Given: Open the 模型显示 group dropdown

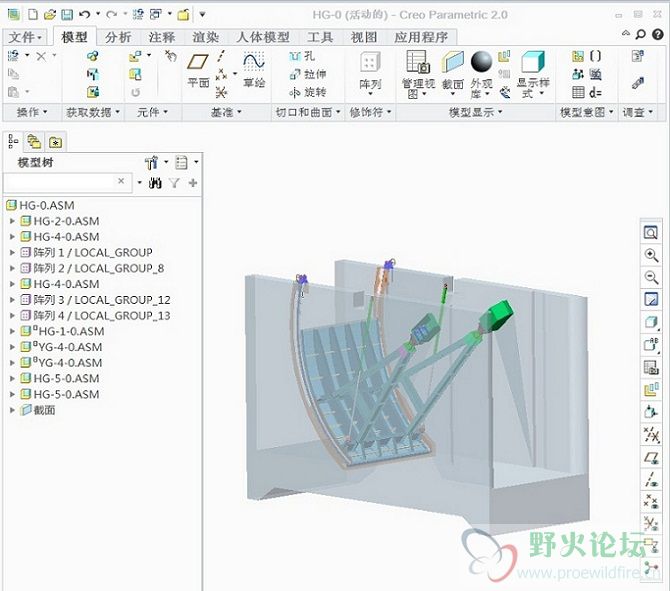Looking at the screenshot, I should coord(475,112).
